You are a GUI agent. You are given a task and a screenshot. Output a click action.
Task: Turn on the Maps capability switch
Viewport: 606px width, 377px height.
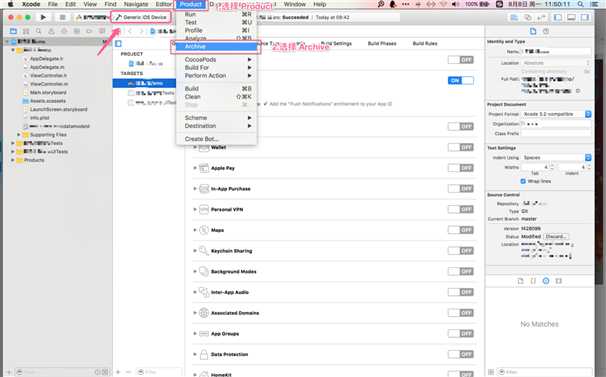click(461, 230)
